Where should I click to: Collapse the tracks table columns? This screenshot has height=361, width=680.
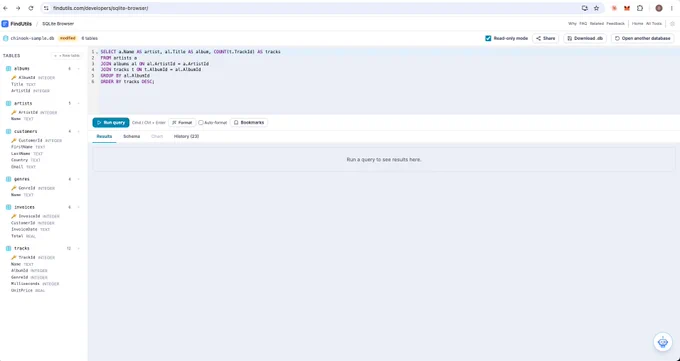coord(78,249)
